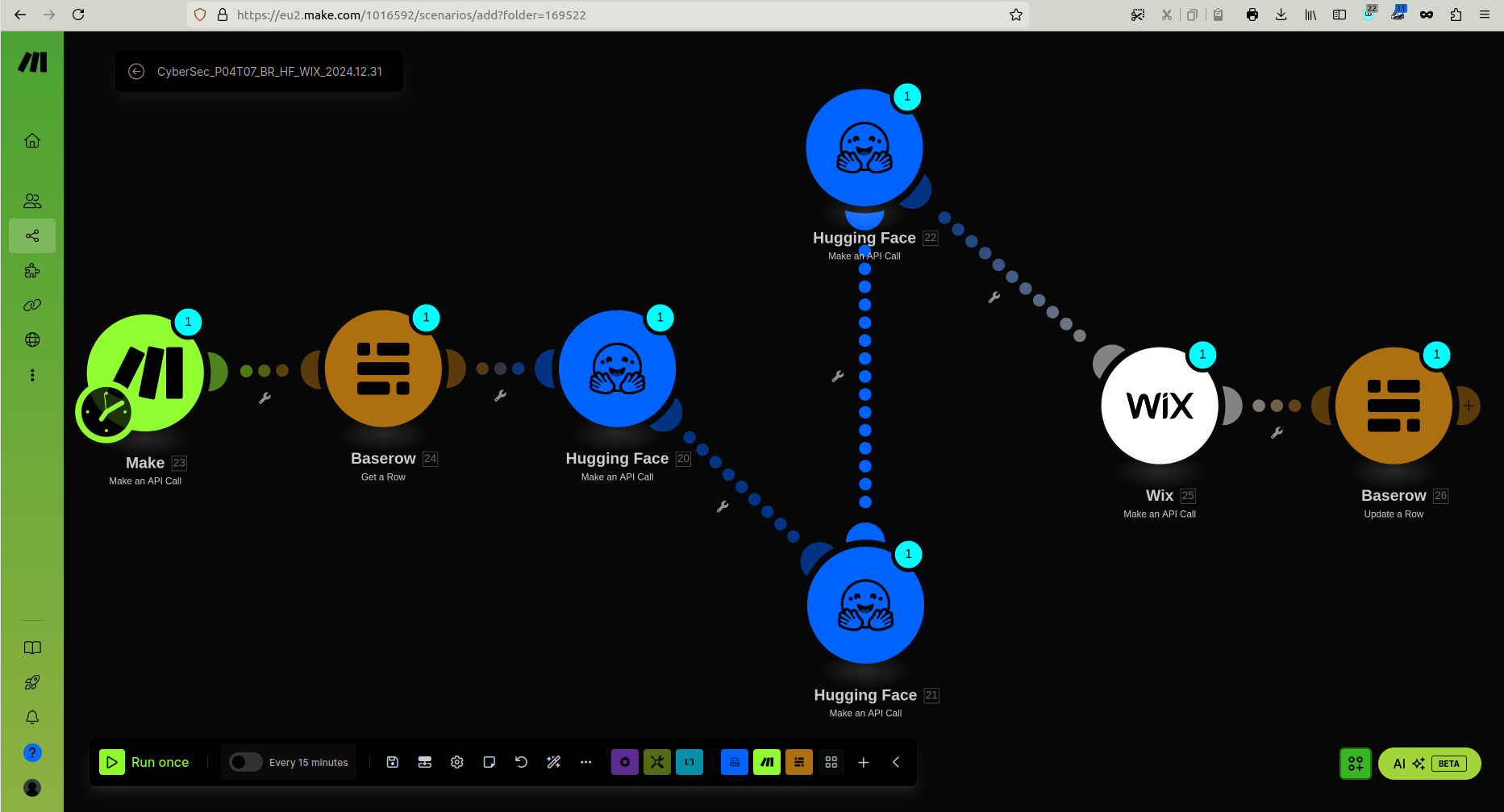Open the all-apps grid icon in toolbar
The height and width of the screenshot is (812, 1504).
point(831,762)
